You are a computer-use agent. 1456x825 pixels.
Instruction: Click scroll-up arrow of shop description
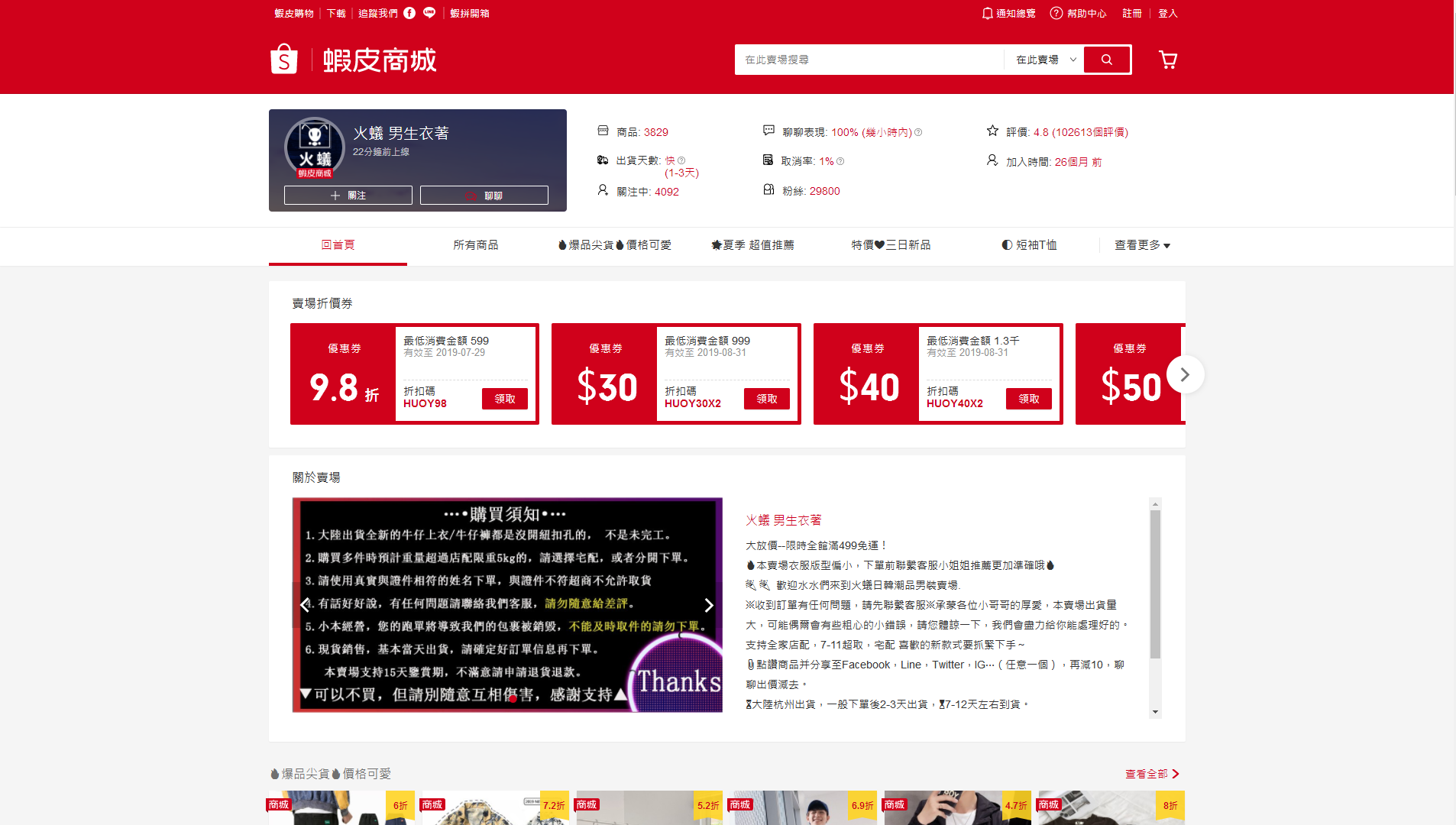point(1155,503)
